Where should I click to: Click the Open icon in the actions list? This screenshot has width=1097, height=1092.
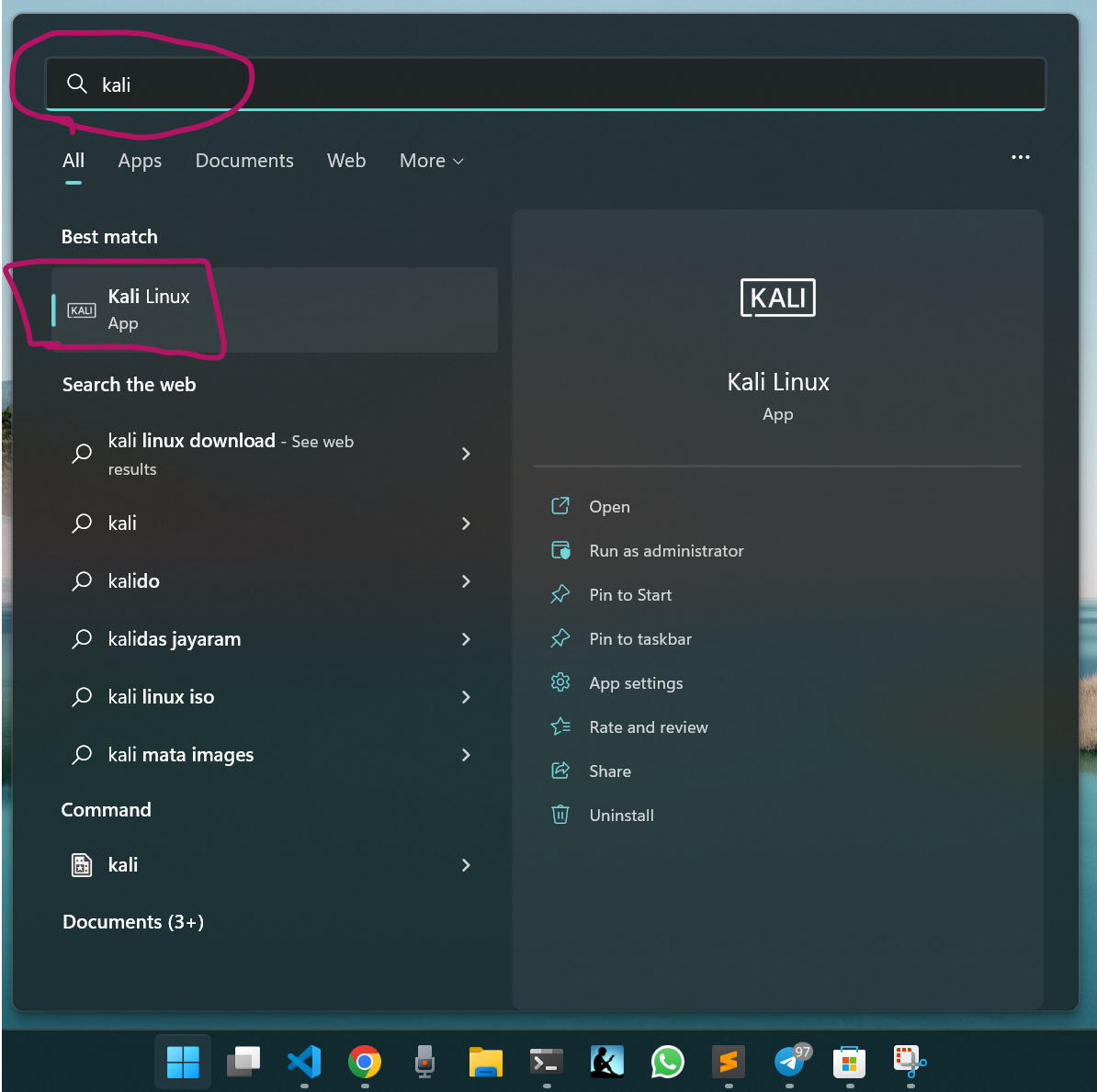point(560,506)
